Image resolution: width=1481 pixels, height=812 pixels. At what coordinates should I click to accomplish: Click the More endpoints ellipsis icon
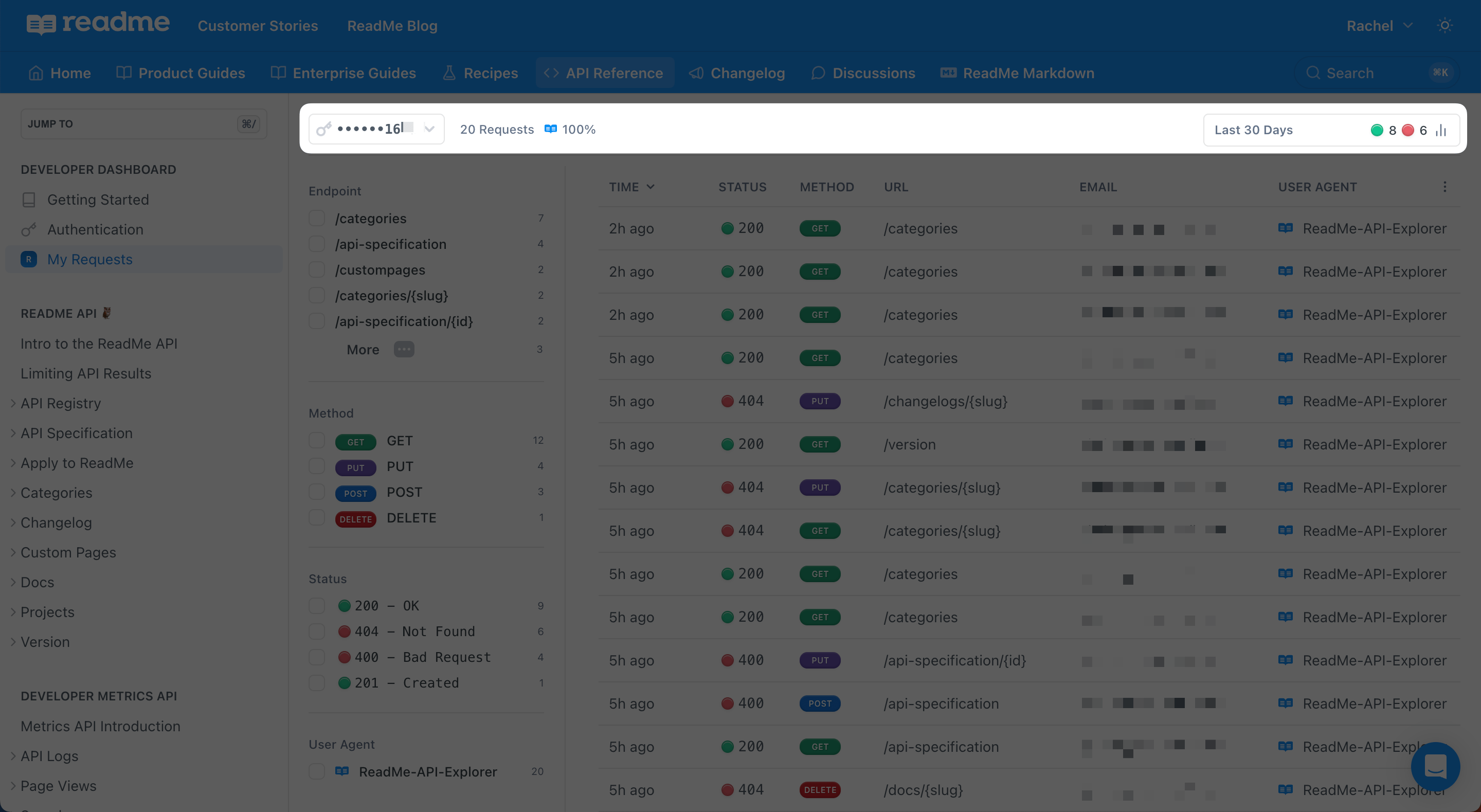pos(404,350)
